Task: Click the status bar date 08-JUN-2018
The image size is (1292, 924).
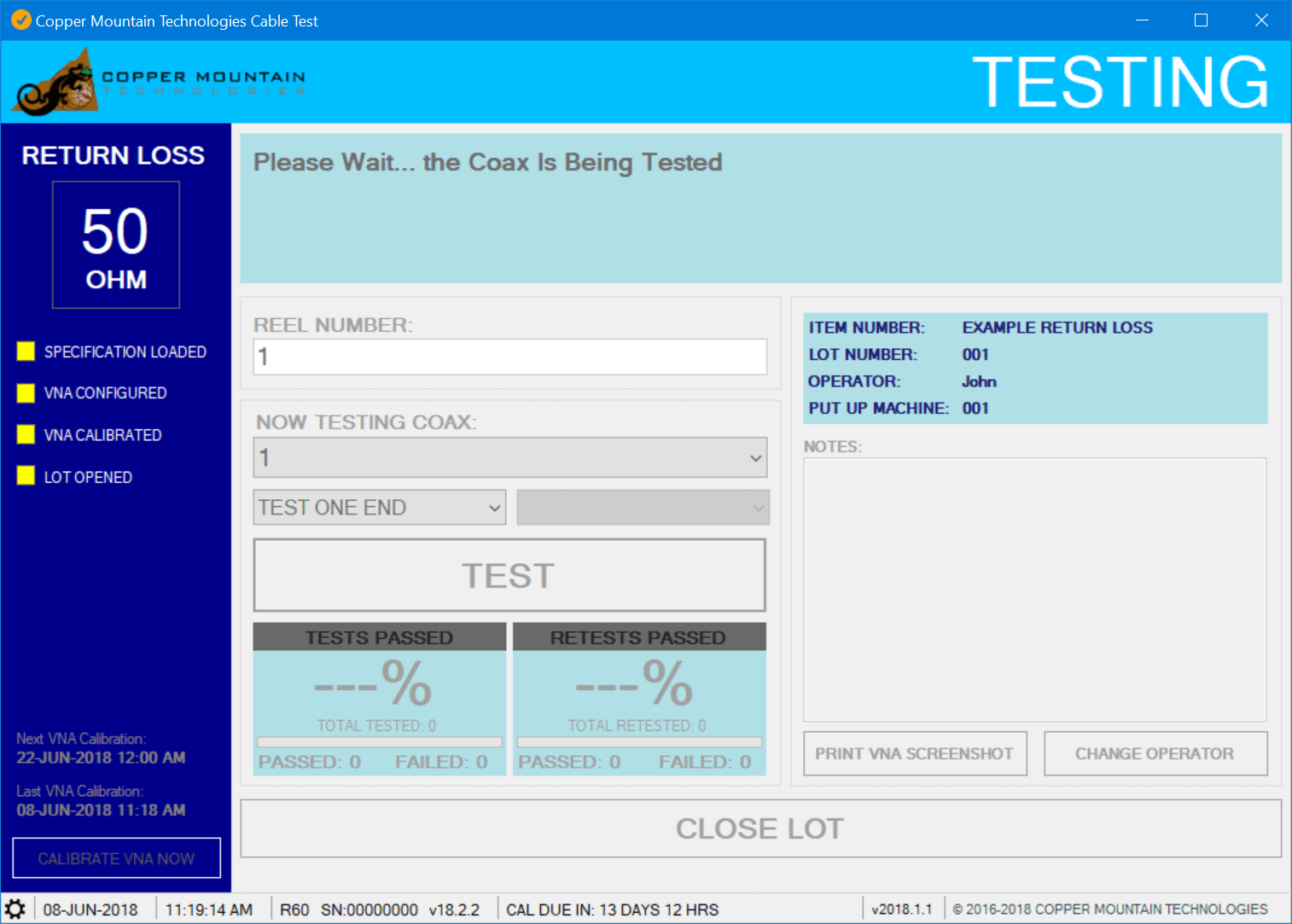Action: point(90,909)
